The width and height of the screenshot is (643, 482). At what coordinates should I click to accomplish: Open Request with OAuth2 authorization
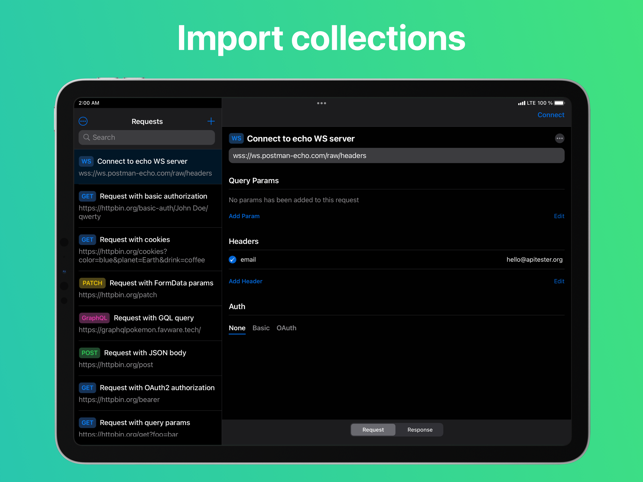(148, 393)
